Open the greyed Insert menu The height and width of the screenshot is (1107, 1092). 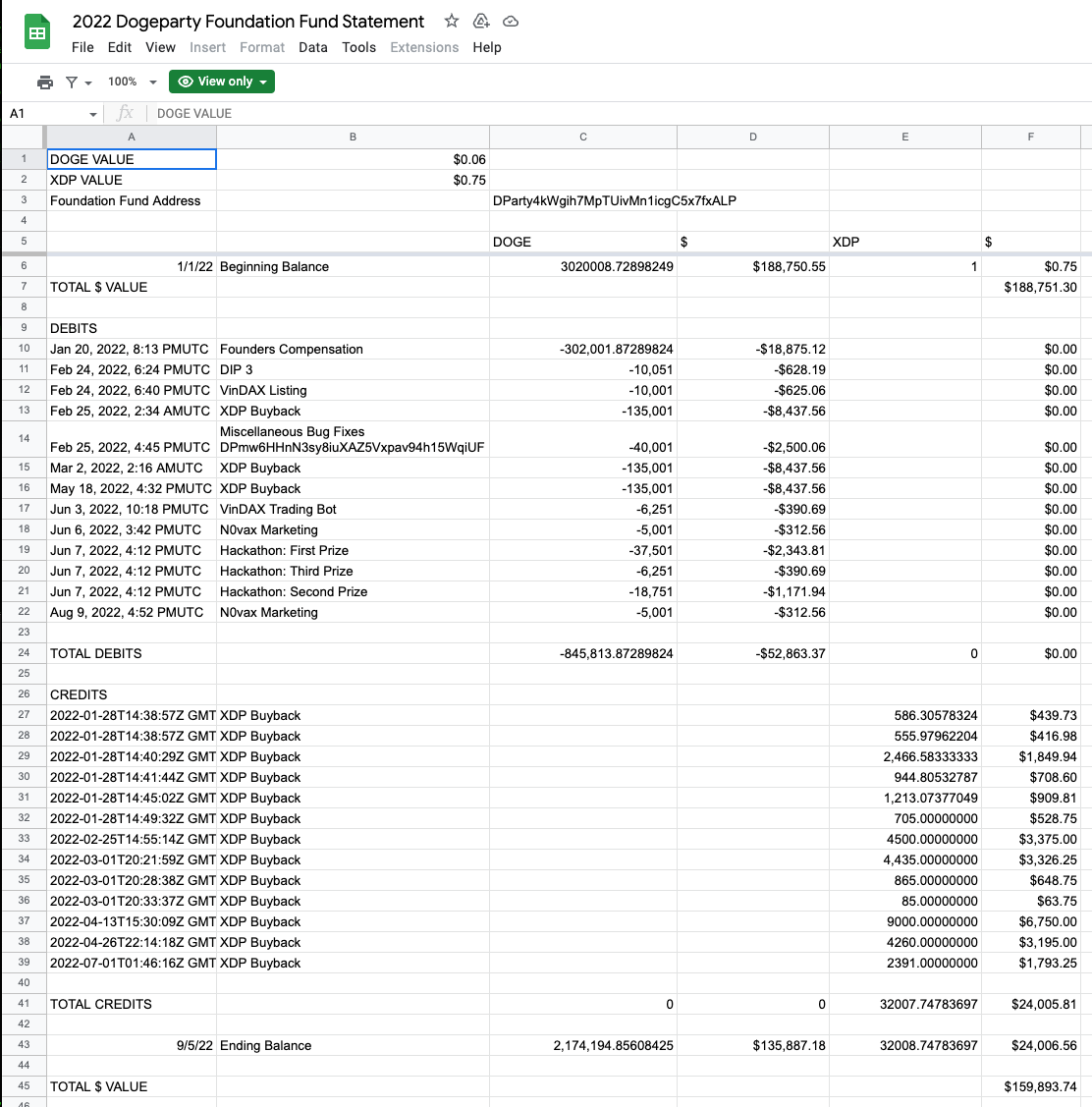(207, 47)
